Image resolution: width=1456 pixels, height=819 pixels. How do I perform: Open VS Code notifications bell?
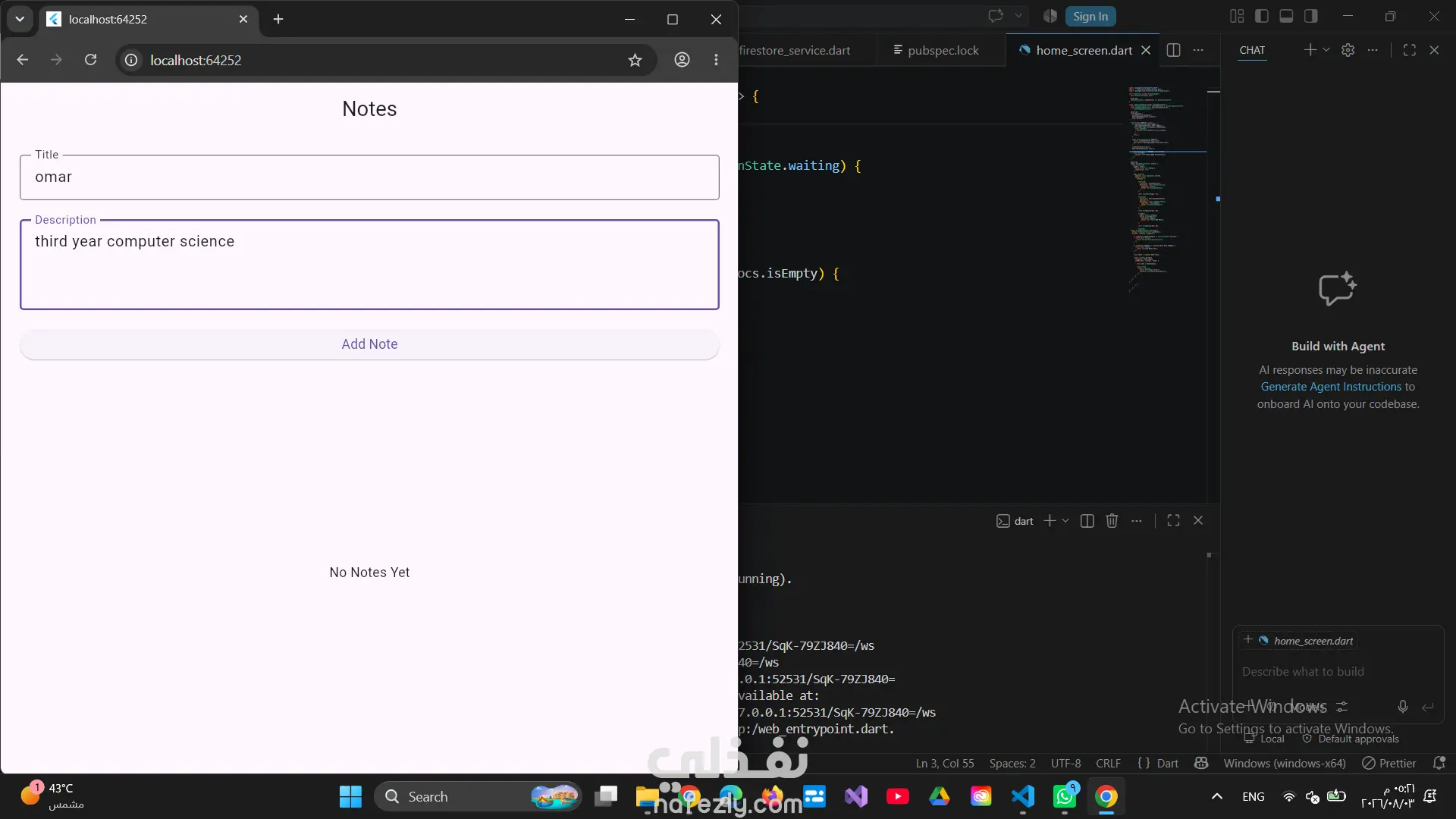click(1439, 763)
